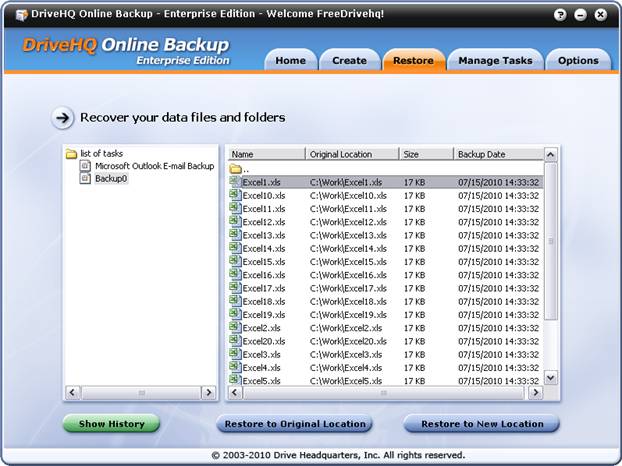Click the Excel file icon next to Excel10.xls

click(235, 195)
